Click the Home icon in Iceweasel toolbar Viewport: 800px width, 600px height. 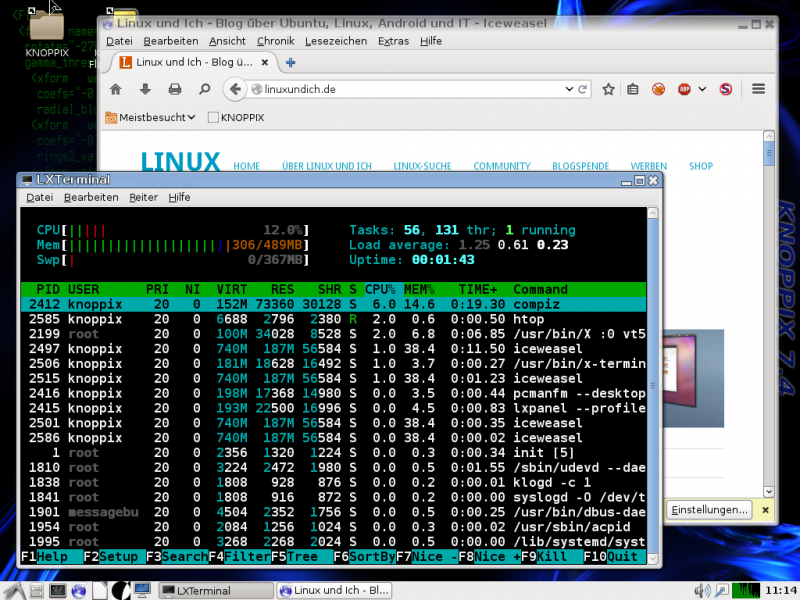[115, 89]
